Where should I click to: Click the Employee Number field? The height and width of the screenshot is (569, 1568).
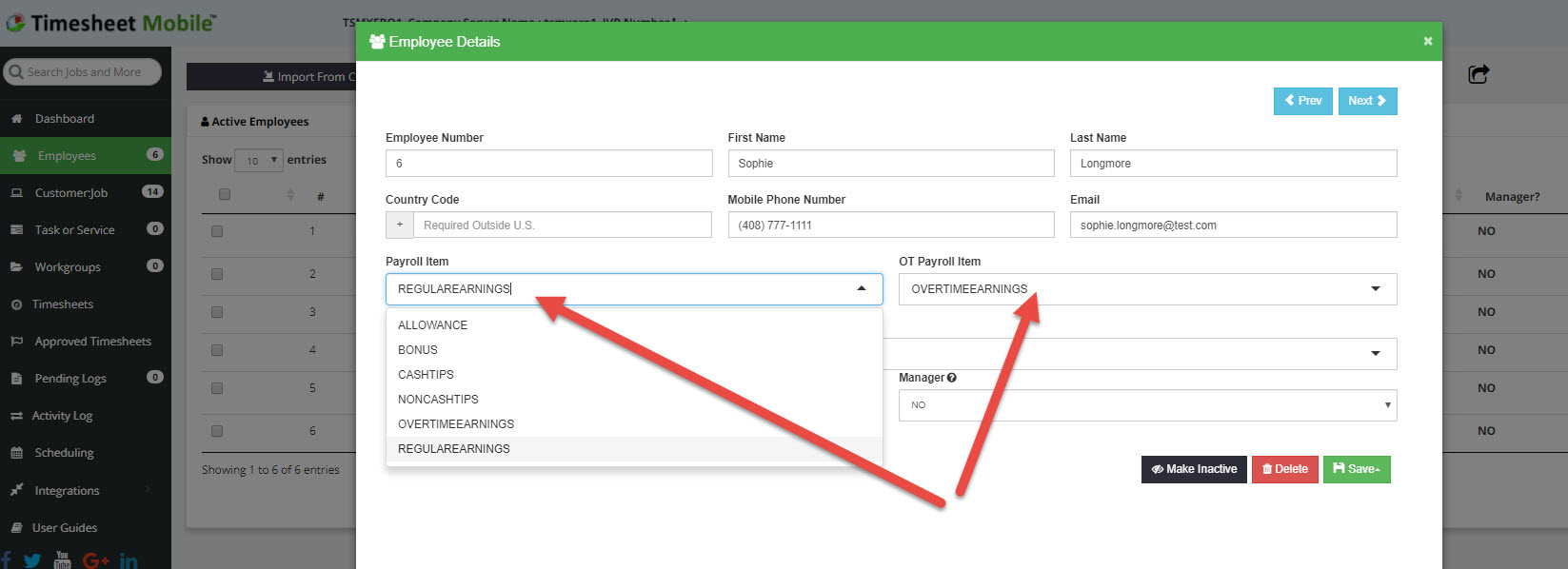click(548, 164)
